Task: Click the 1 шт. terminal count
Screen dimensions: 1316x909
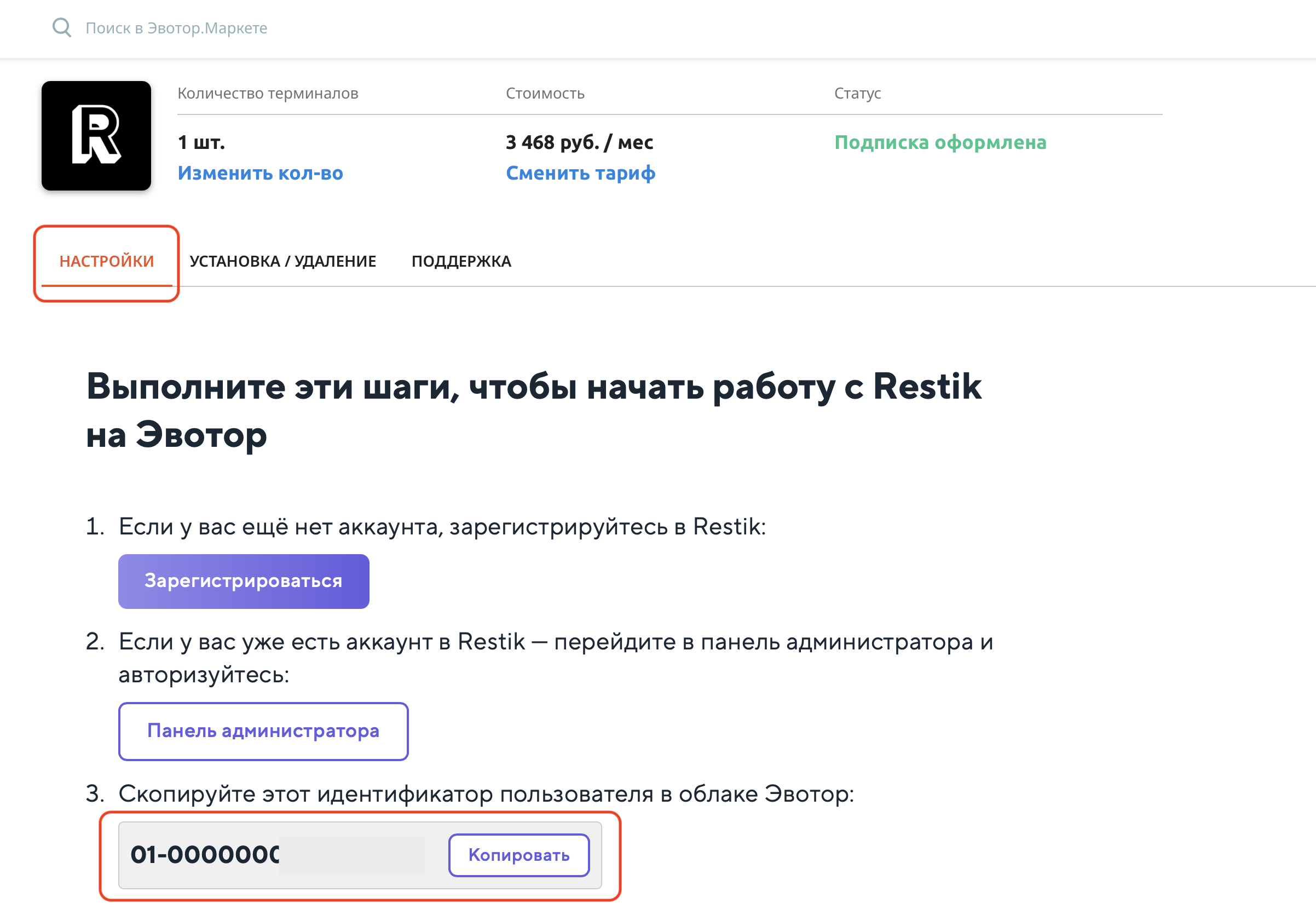Action: point(201,142)
